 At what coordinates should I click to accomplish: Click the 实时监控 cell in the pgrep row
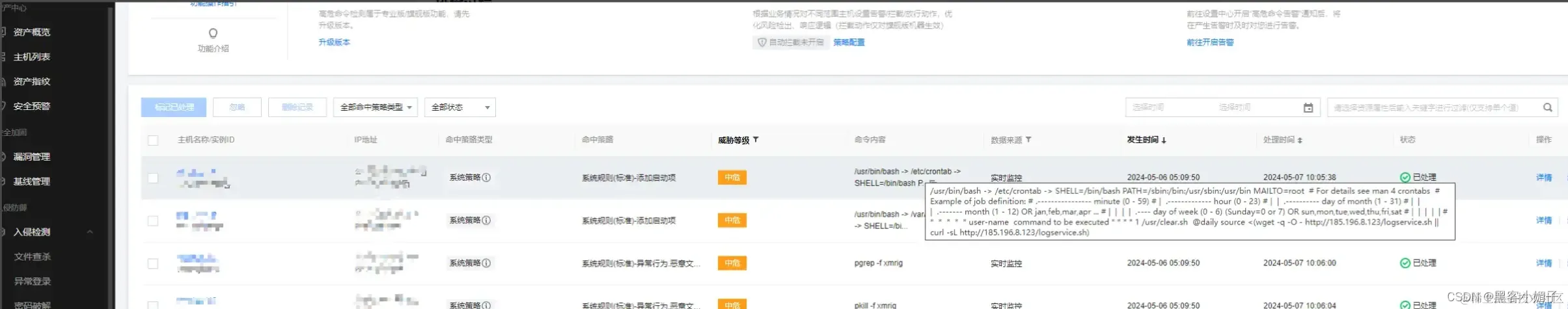[1006, 263]
